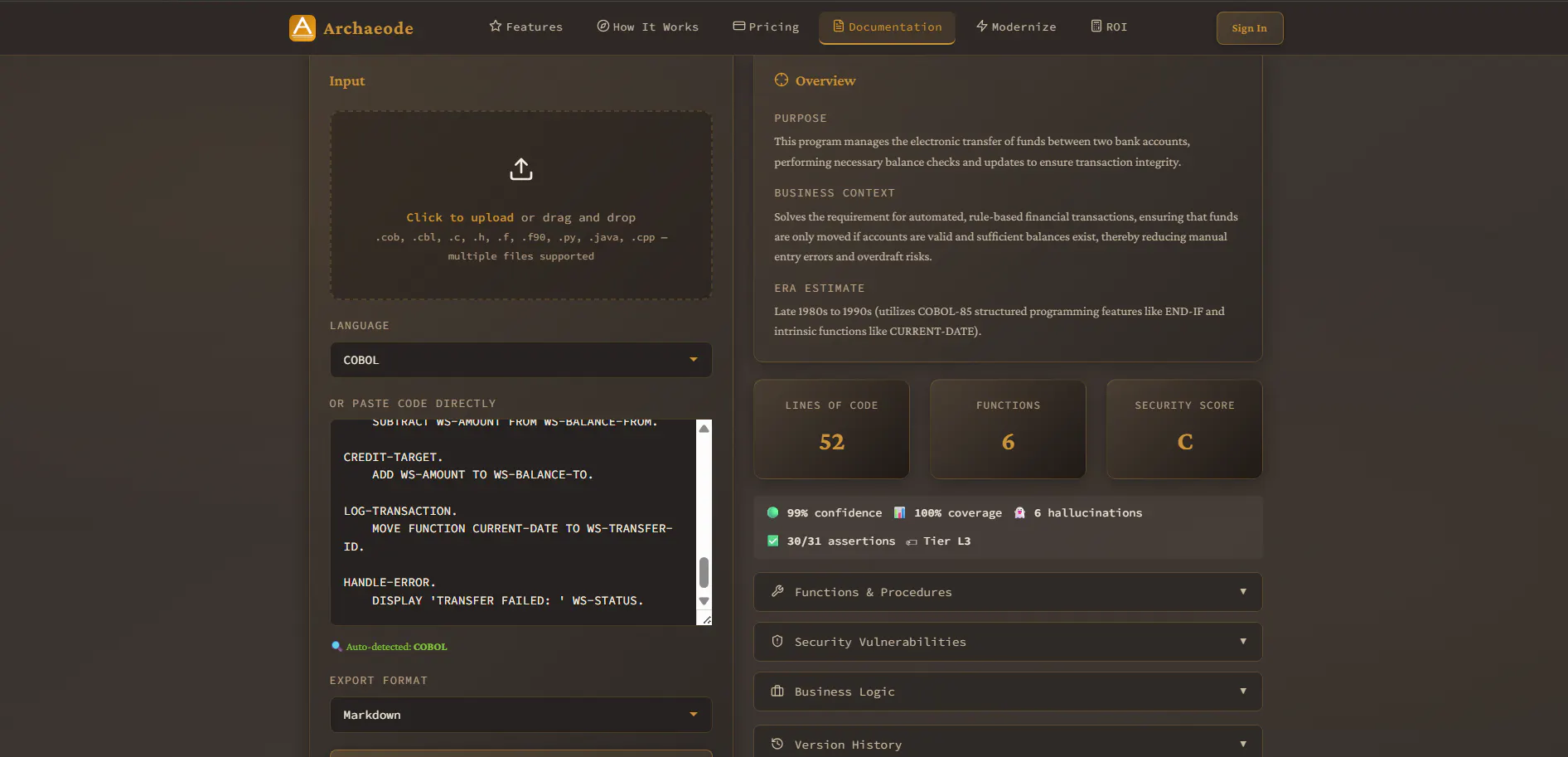Click the coverage bar chart icon
This screenshot has height=757, width=1568.
900,512
